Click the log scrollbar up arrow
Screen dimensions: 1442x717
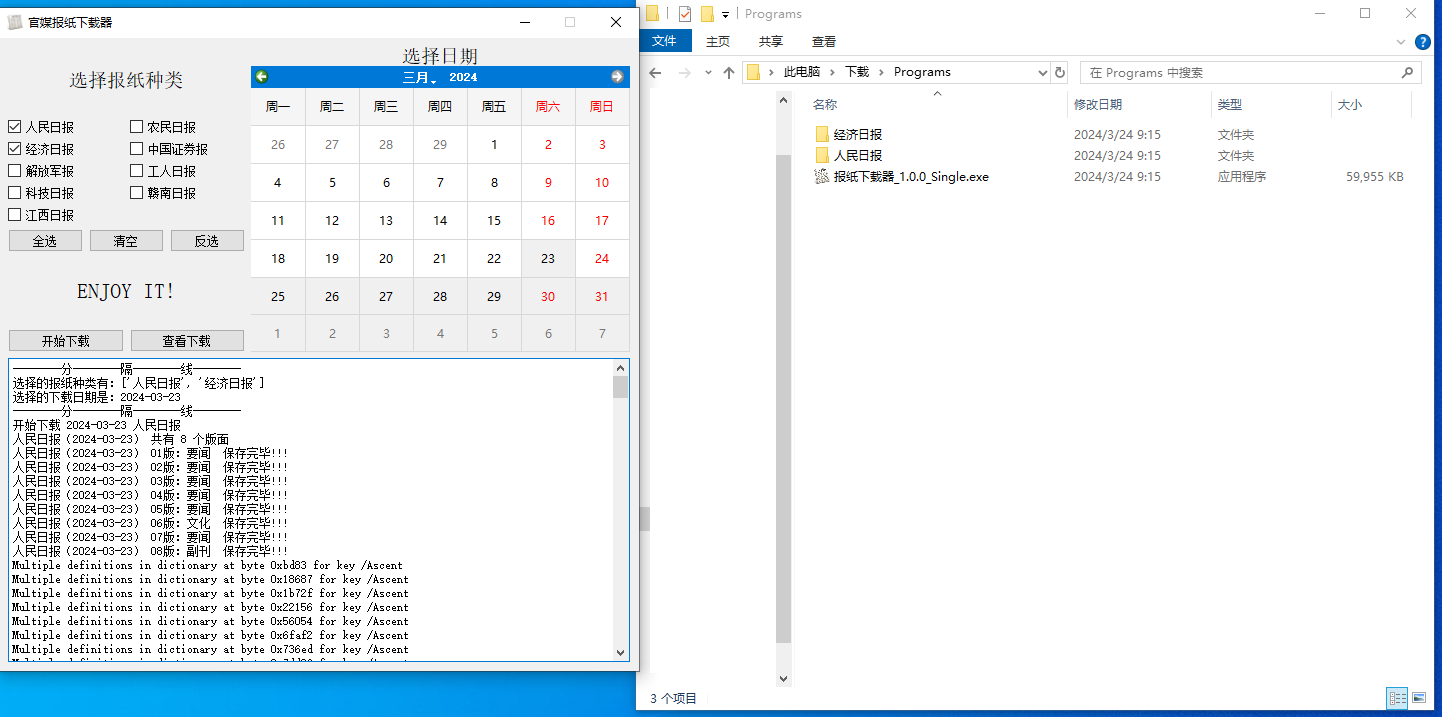(620, 367)
